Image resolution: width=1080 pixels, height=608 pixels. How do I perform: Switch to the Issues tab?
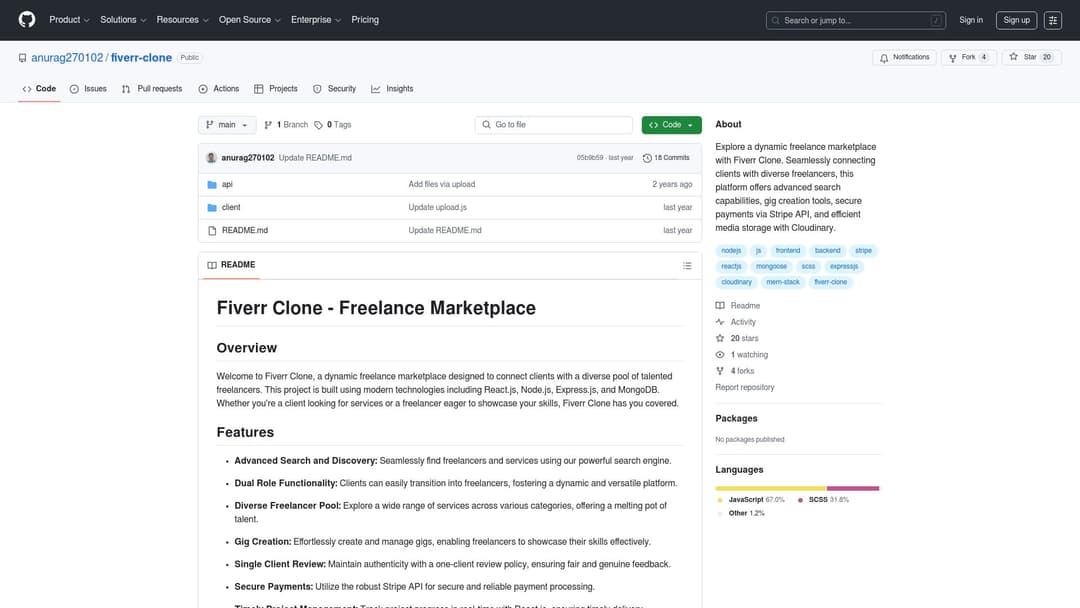coord(88,89)
